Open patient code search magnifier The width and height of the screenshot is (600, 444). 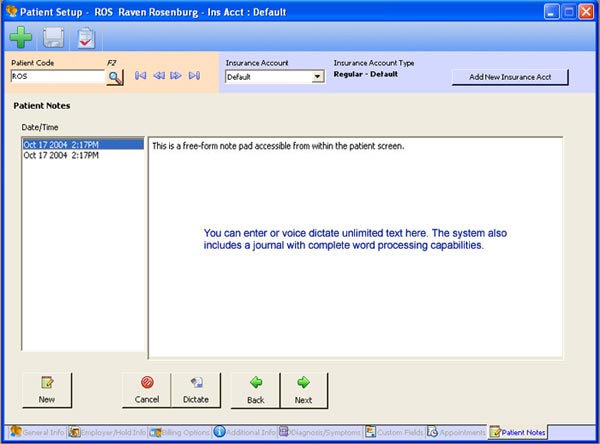[114, 76]
